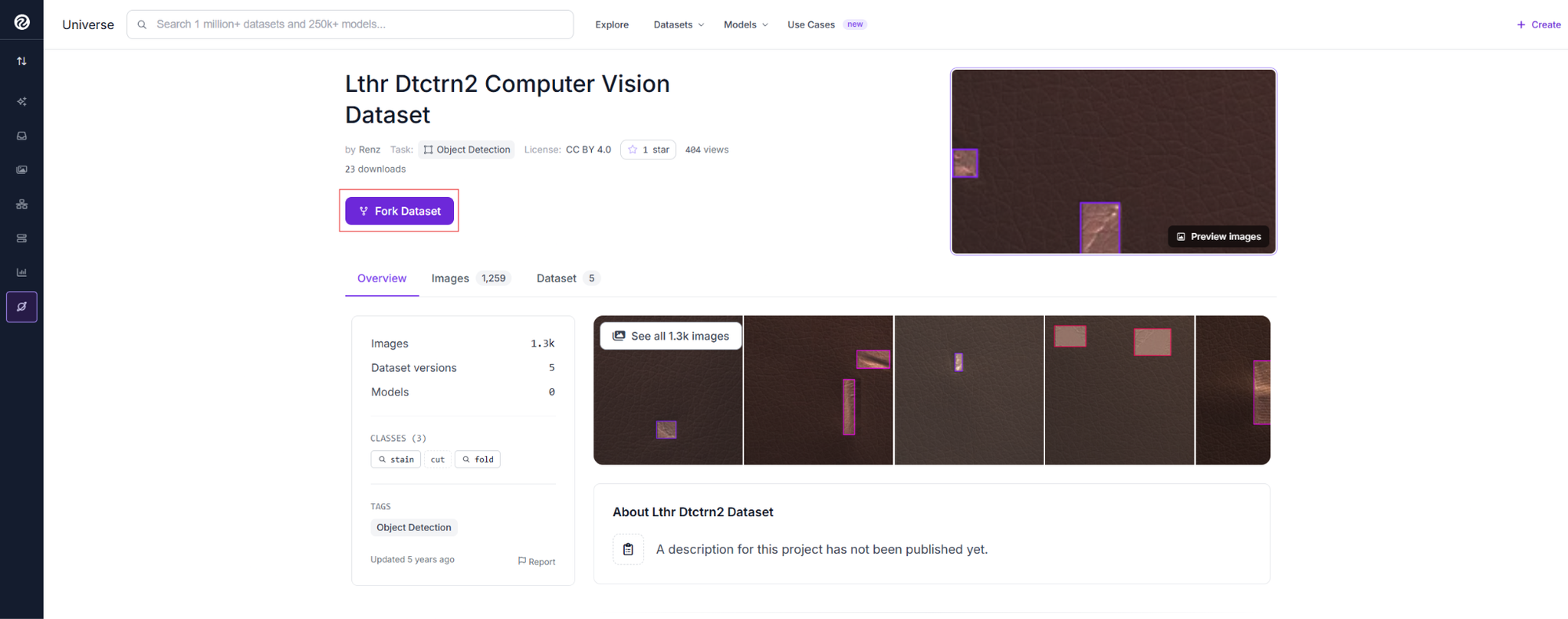Open the image gallery icon in the sidebar
This screenshot has width=1568, height=619.
(22, 169)
